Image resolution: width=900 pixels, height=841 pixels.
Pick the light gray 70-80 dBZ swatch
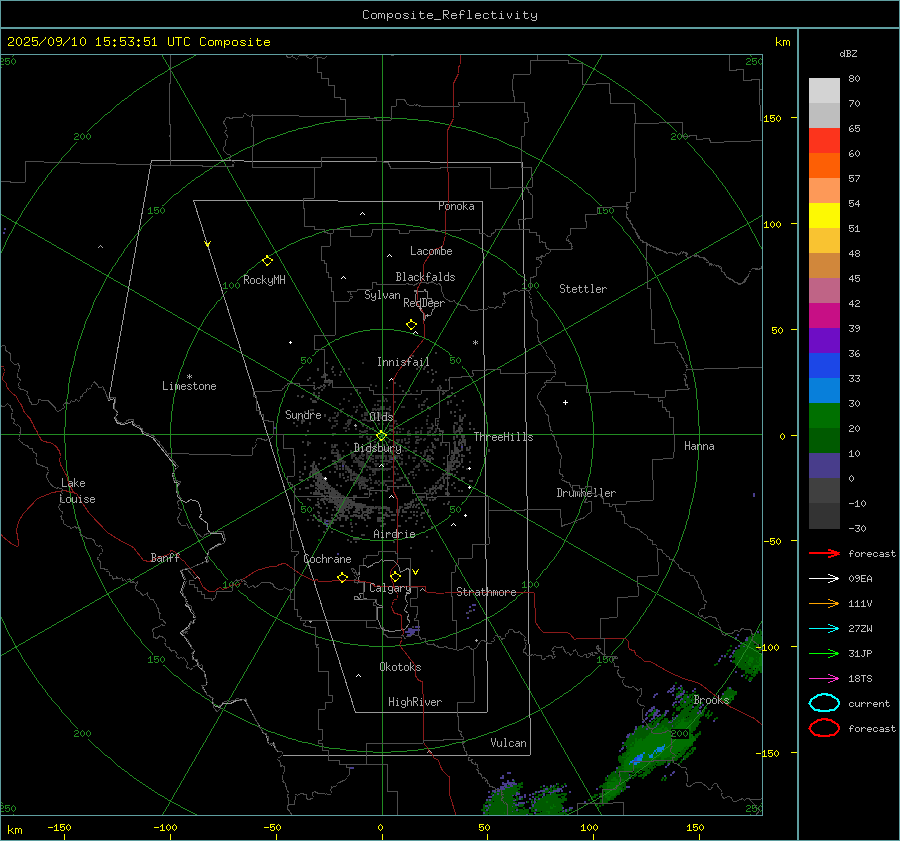(x=824, y=90)
